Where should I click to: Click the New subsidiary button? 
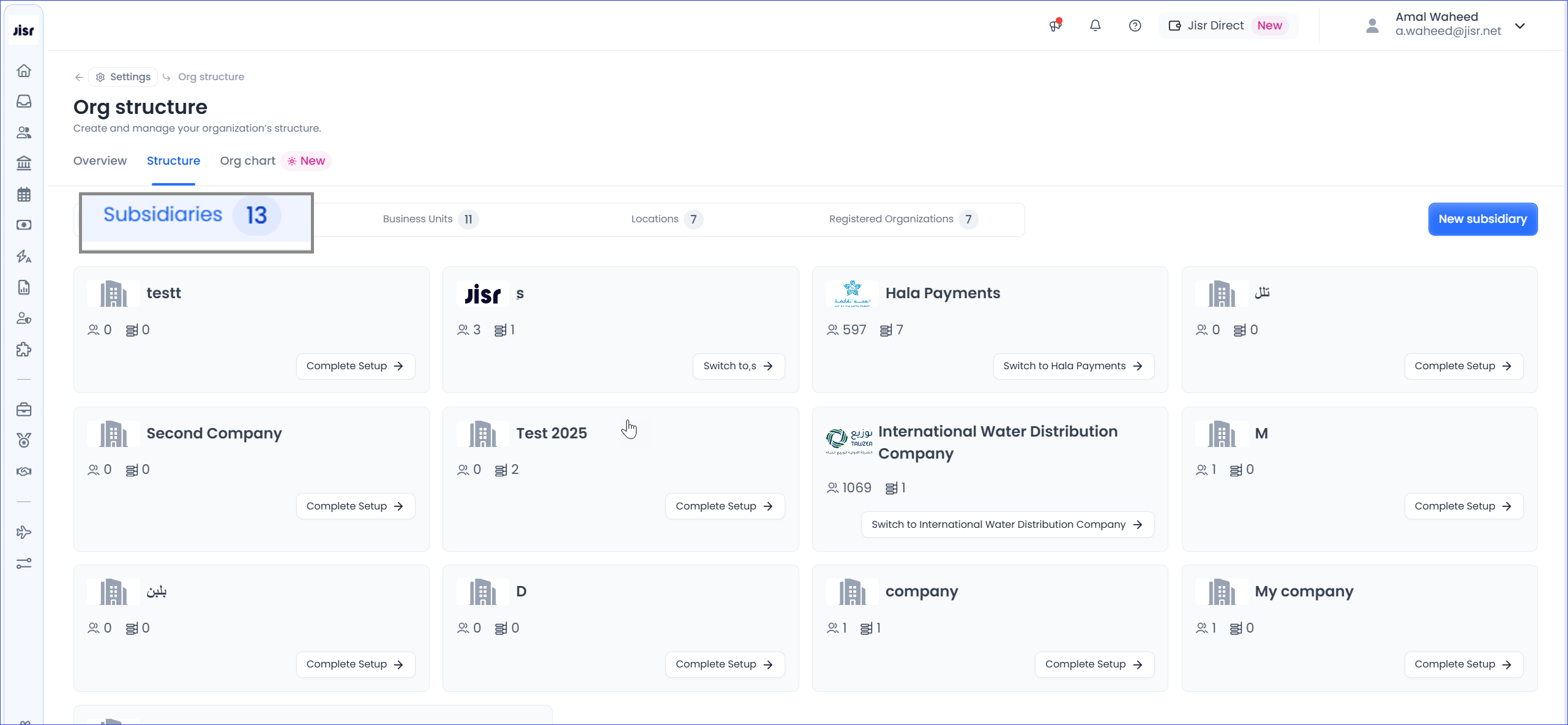1482,219
